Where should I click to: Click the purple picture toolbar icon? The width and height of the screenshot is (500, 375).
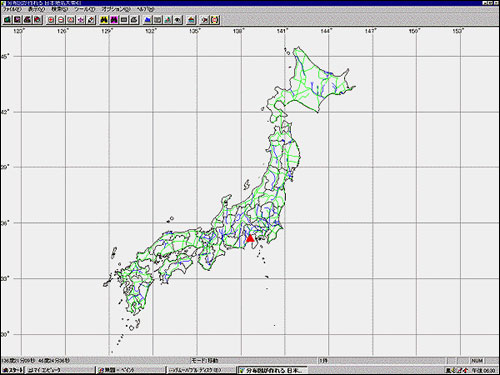point(17,20)
